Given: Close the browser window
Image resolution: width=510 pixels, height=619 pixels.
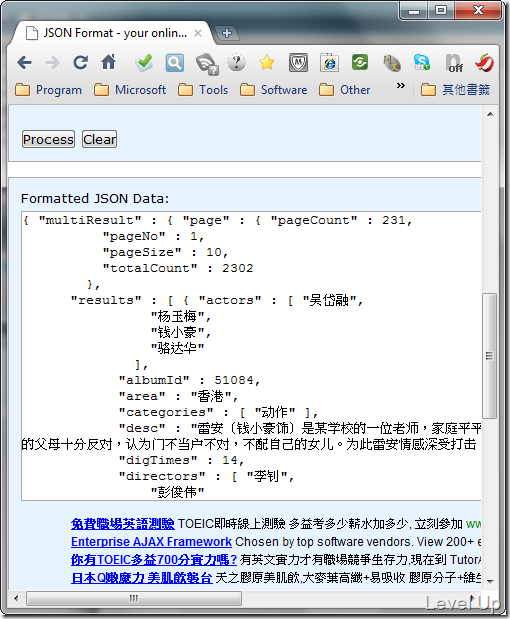Looking at the screenshot, I should (x=478, y=11).
